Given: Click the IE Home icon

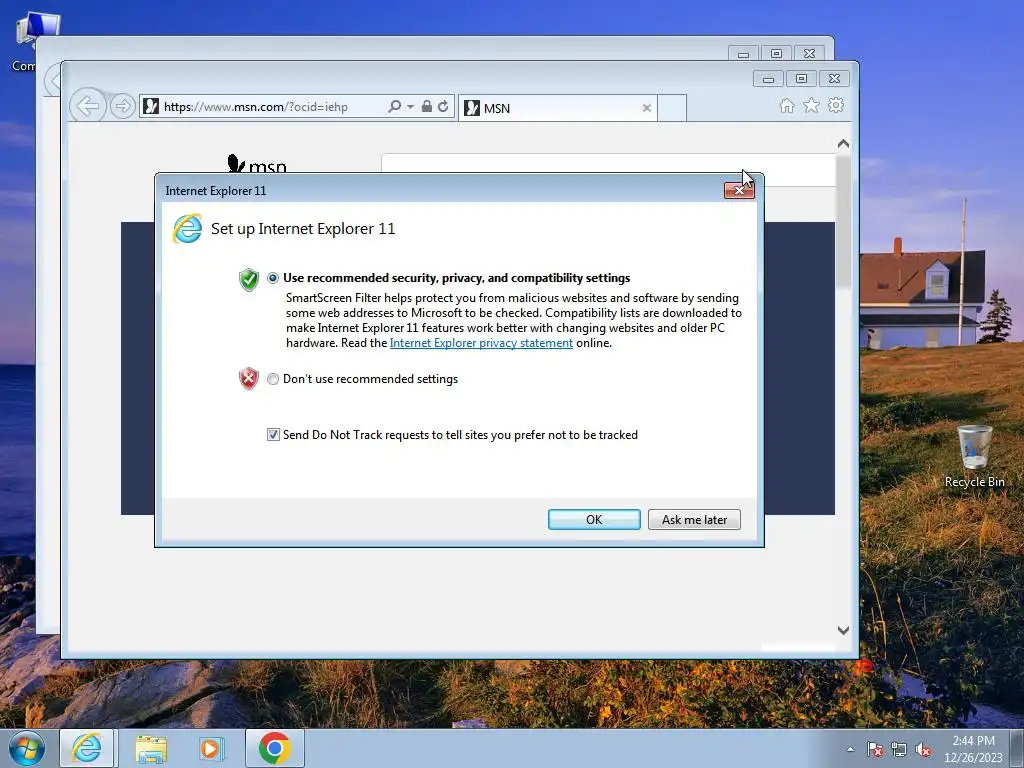Looking at the screenshot, I should [787, 106].
